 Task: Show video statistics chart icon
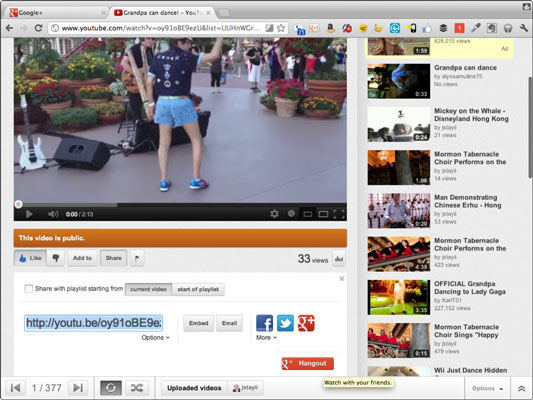click(339, 259)
